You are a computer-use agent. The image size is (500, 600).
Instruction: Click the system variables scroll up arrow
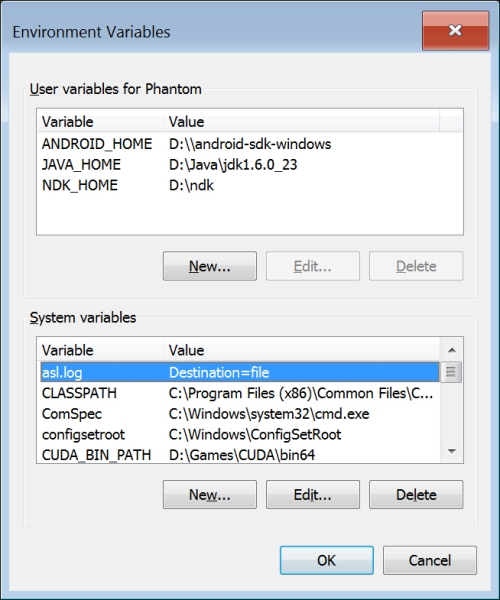click(x=452, y=350)
